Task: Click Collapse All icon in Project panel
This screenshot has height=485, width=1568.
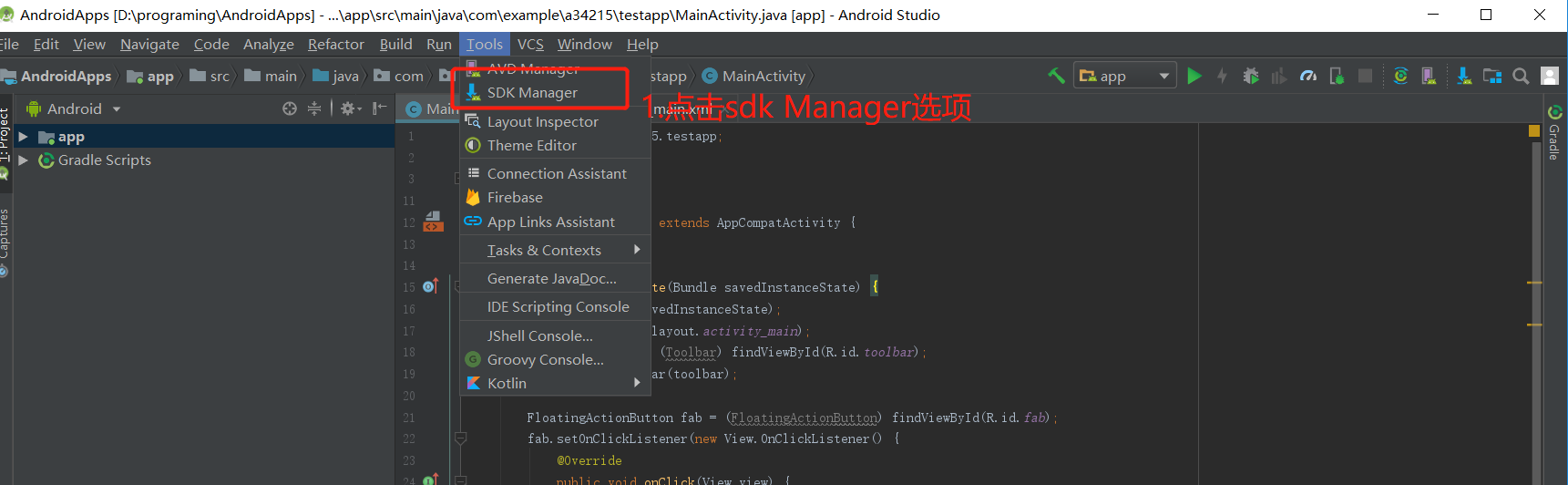Action: [314, 108]
